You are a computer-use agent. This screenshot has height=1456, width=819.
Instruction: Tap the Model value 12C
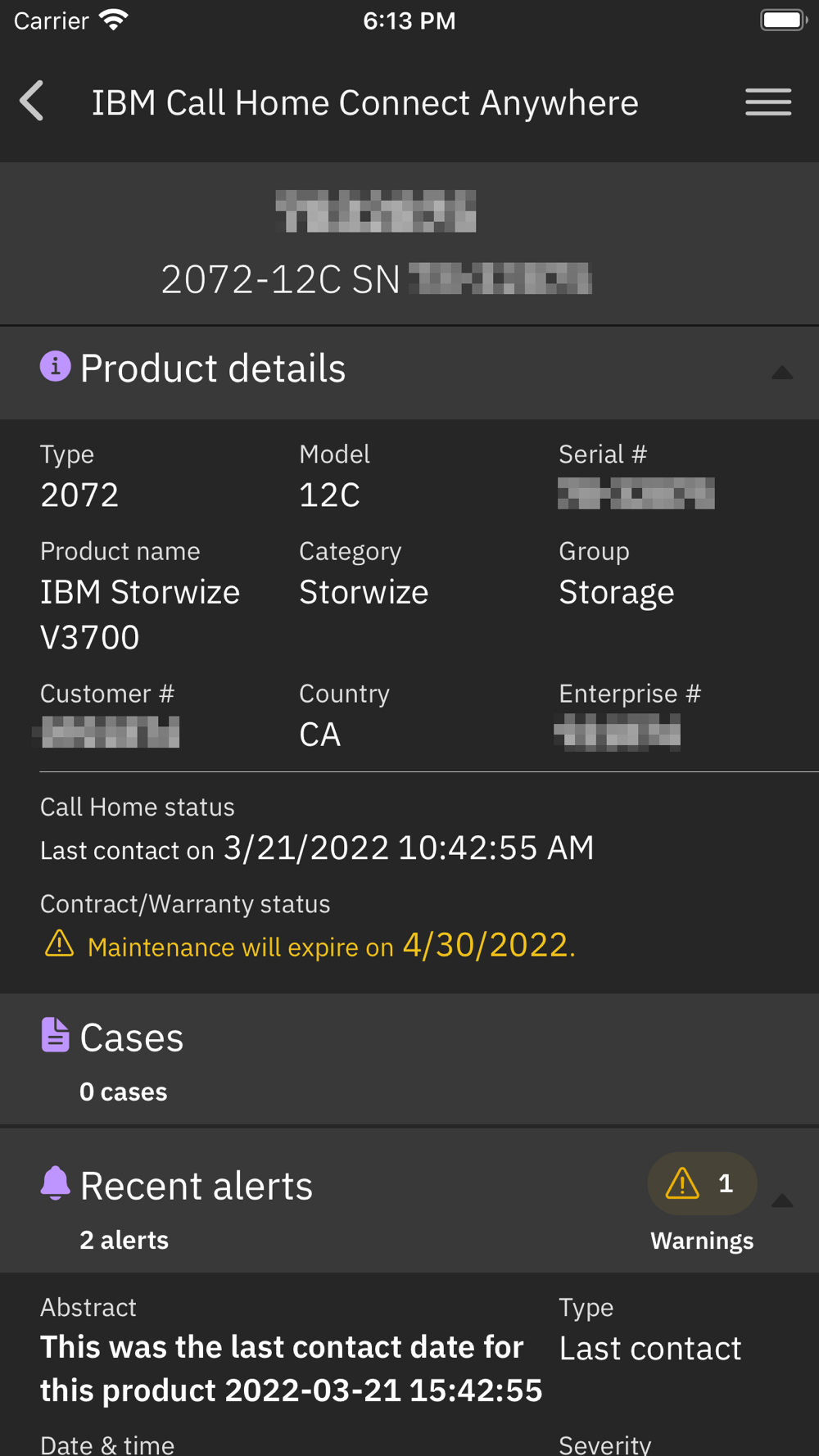(x=329, y=495)
